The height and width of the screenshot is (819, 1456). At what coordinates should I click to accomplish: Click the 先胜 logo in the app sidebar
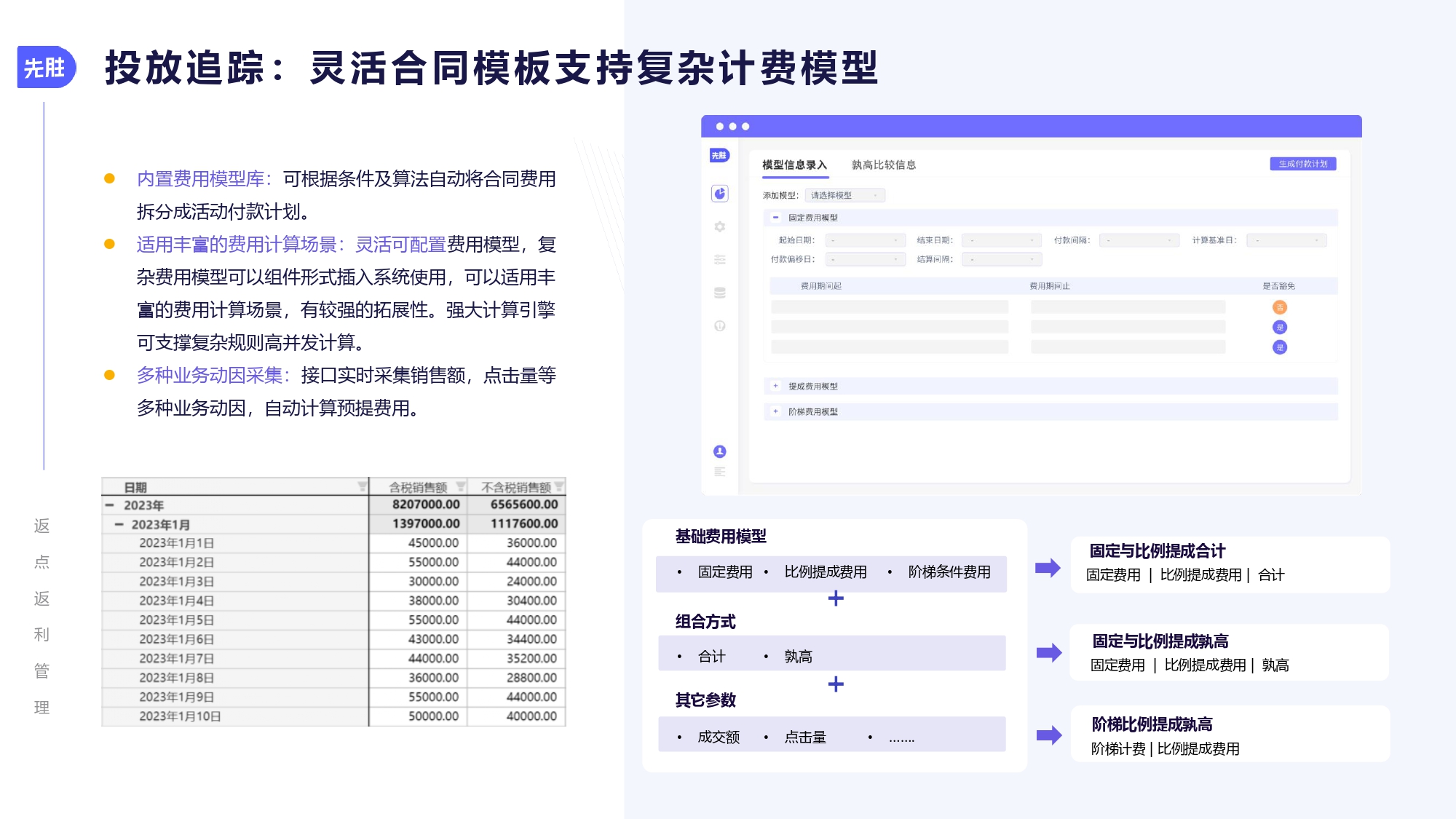point(719,155)
